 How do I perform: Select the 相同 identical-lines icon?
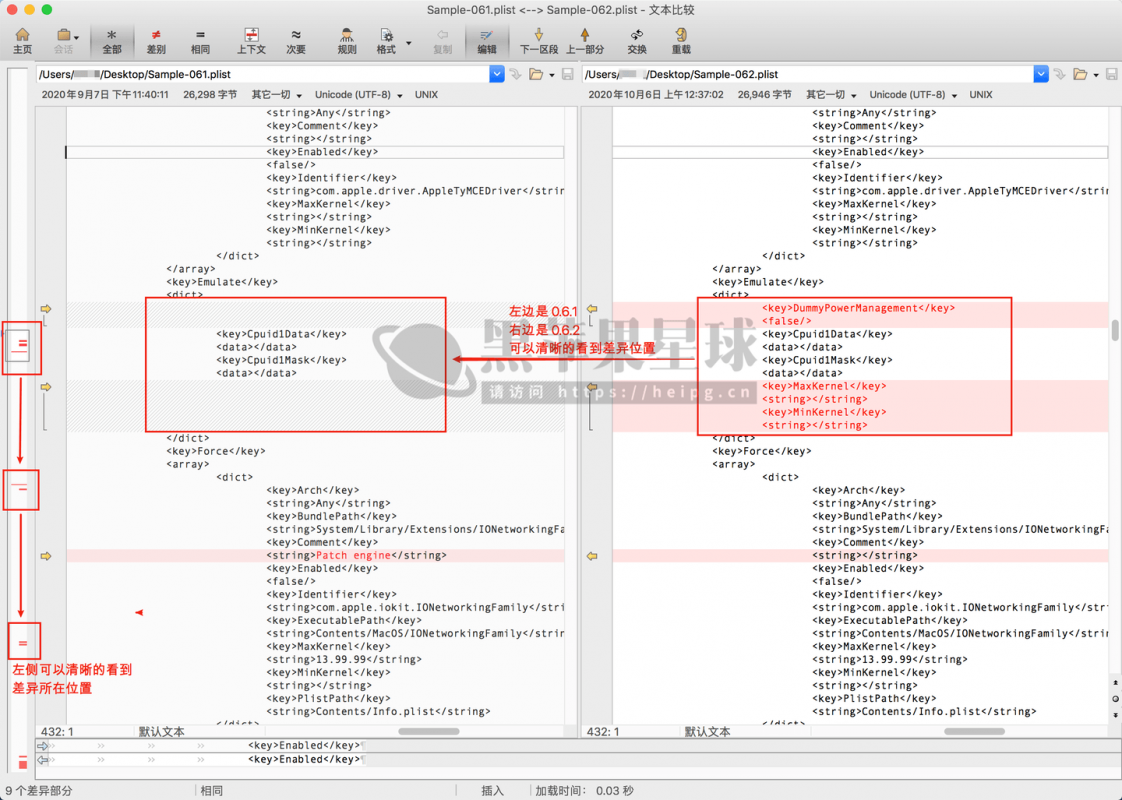(200, 38)
